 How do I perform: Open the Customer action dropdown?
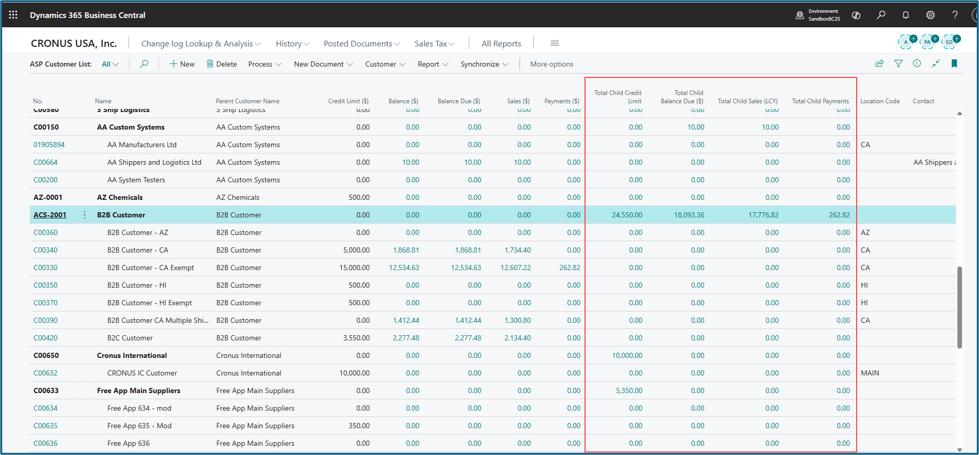coord(385,64)
